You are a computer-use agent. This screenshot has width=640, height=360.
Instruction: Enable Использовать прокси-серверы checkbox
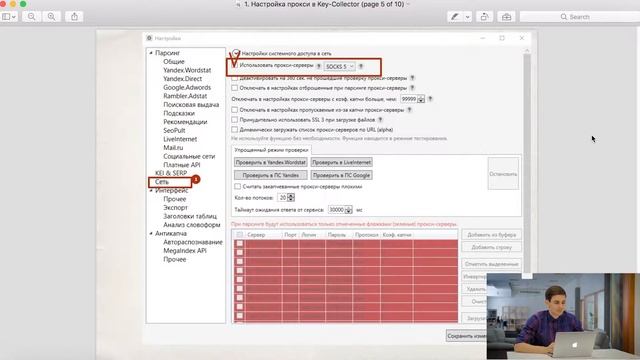(235, 65)
